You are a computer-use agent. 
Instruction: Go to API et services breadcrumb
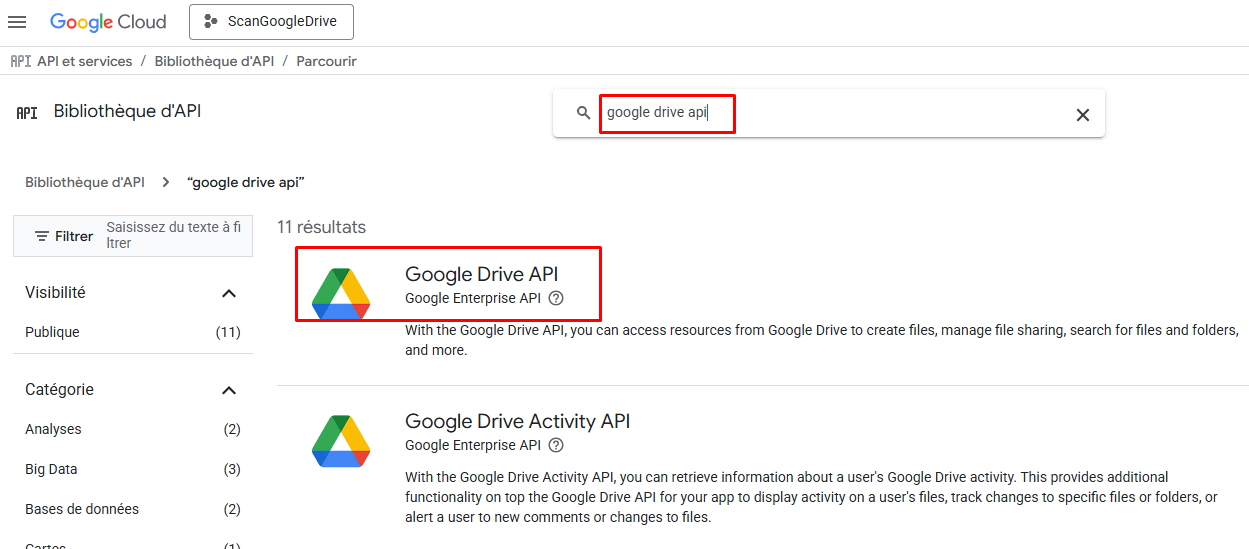[85, 61]
